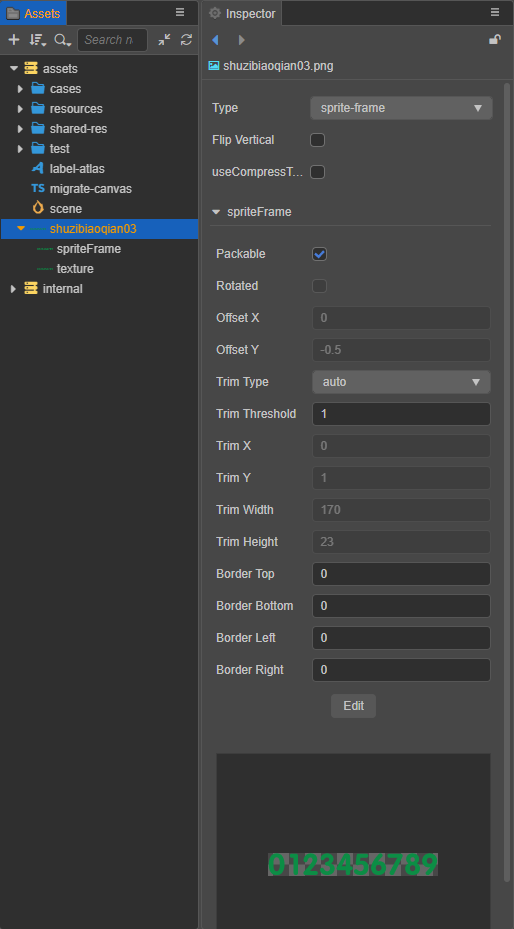514x929 pixels.
Task: Expand the cases folder
Action: 20,89
